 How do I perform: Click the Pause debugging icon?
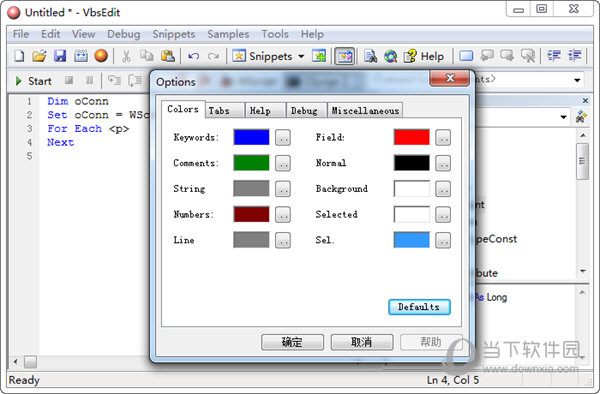point(89,80)
